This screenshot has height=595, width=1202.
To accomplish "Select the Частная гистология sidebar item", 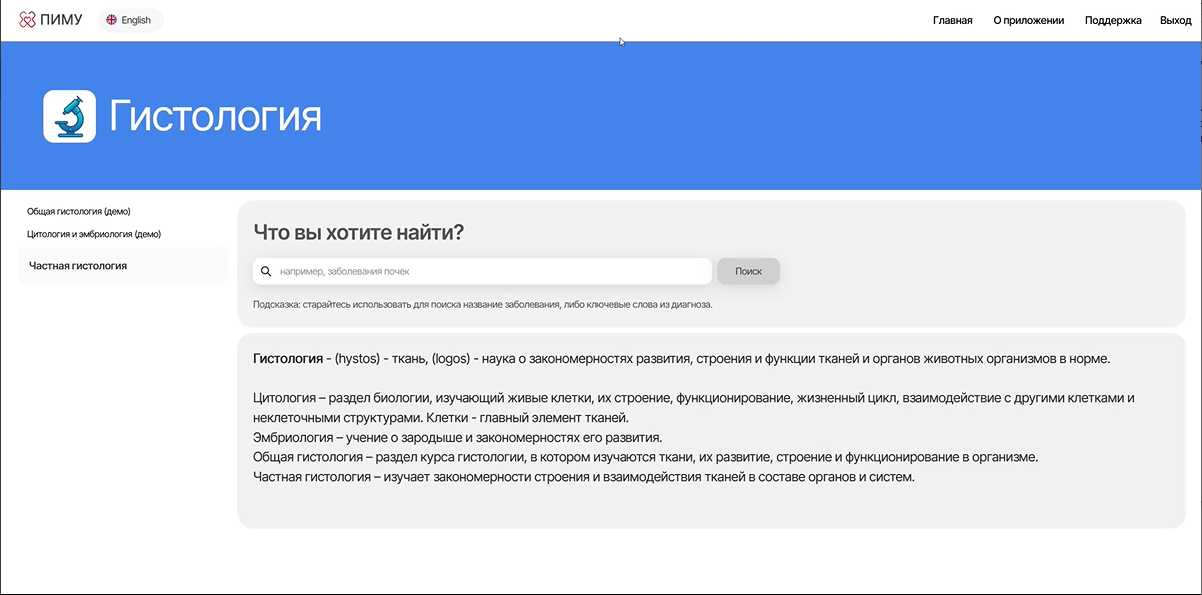I will point(78,266).
